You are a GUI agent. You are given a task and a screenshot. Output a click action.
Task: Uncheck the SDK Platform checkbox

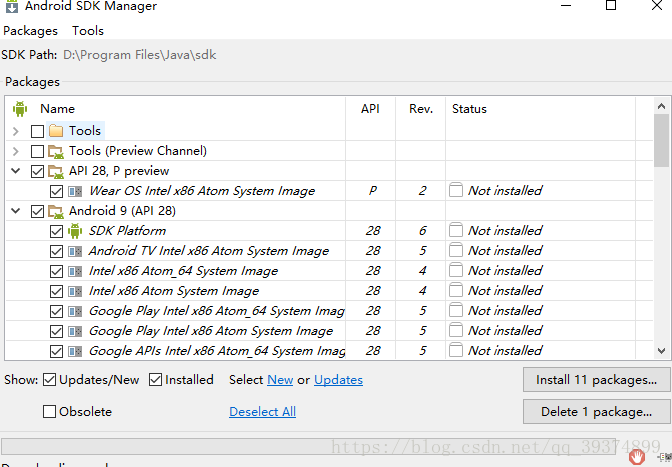tap(56, 231)
